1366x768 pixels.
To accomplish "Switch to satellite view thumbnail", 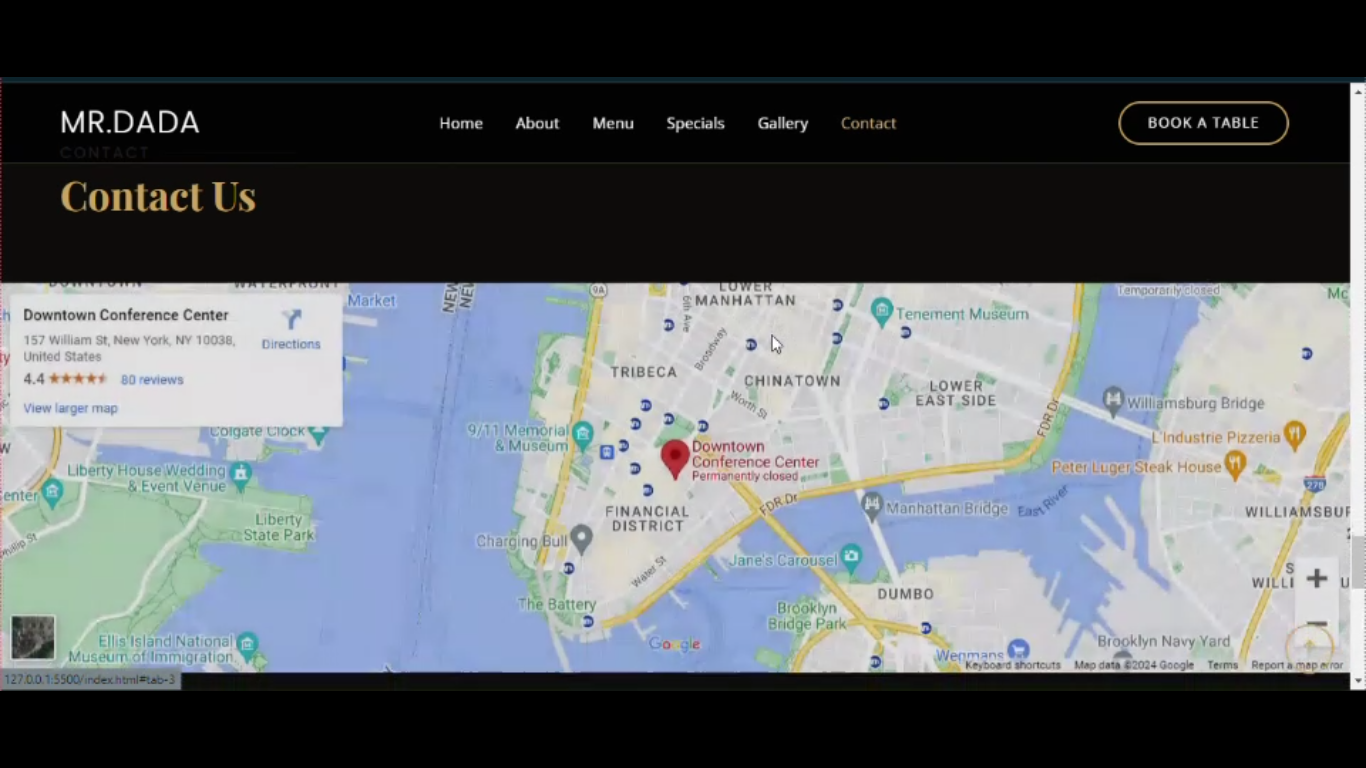I will 33,637.
